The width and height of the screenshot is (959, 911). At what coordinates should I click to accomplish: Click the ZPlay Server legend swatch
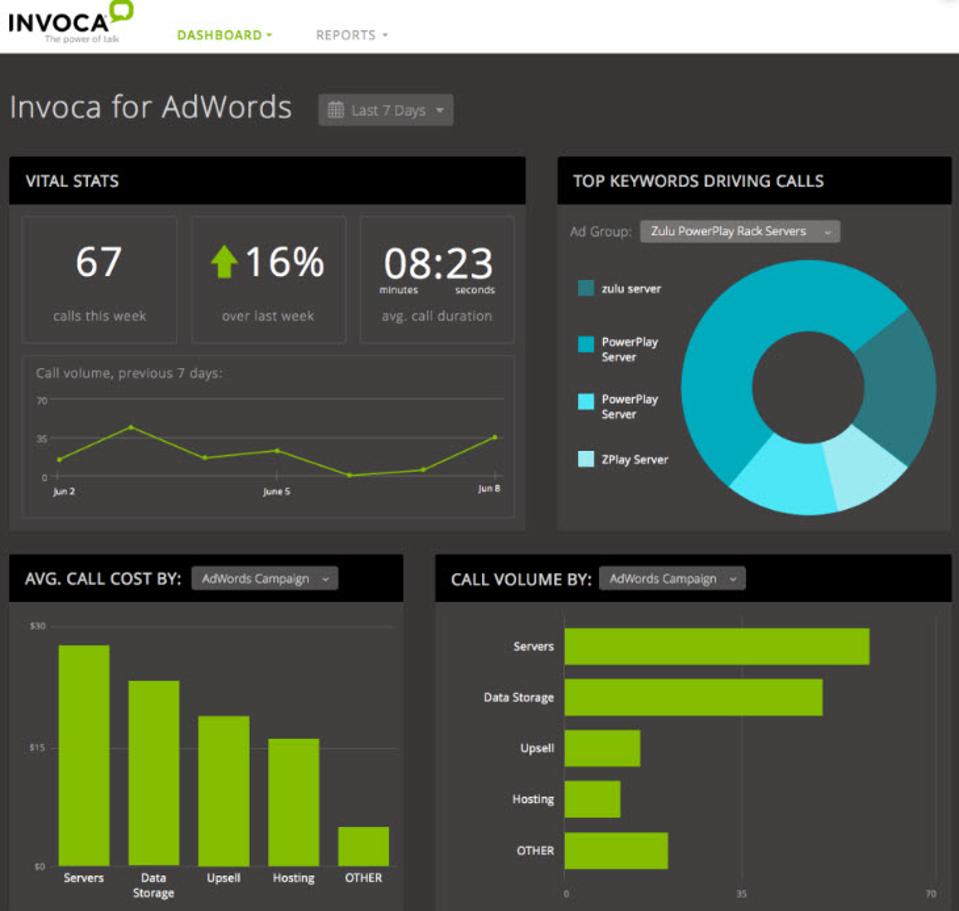tap(586, 460)
